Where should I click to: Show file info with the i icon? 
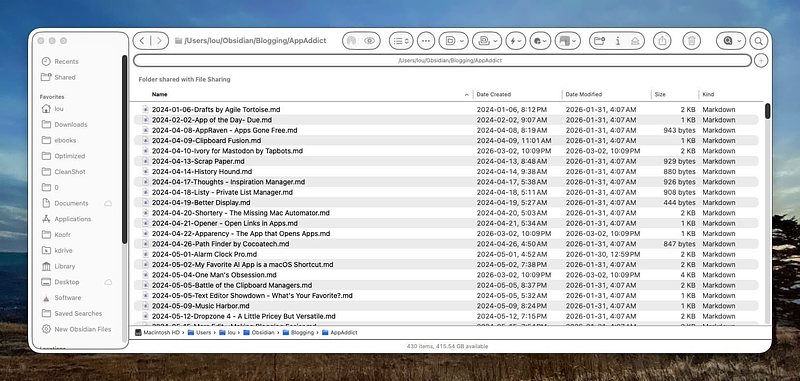(x=618, y=41)
